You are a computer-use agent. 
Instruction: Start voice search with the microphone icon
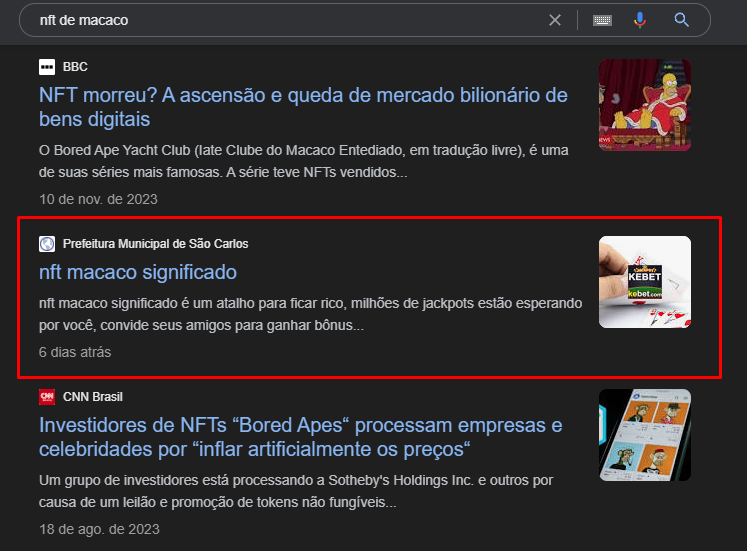coord(640,20)
